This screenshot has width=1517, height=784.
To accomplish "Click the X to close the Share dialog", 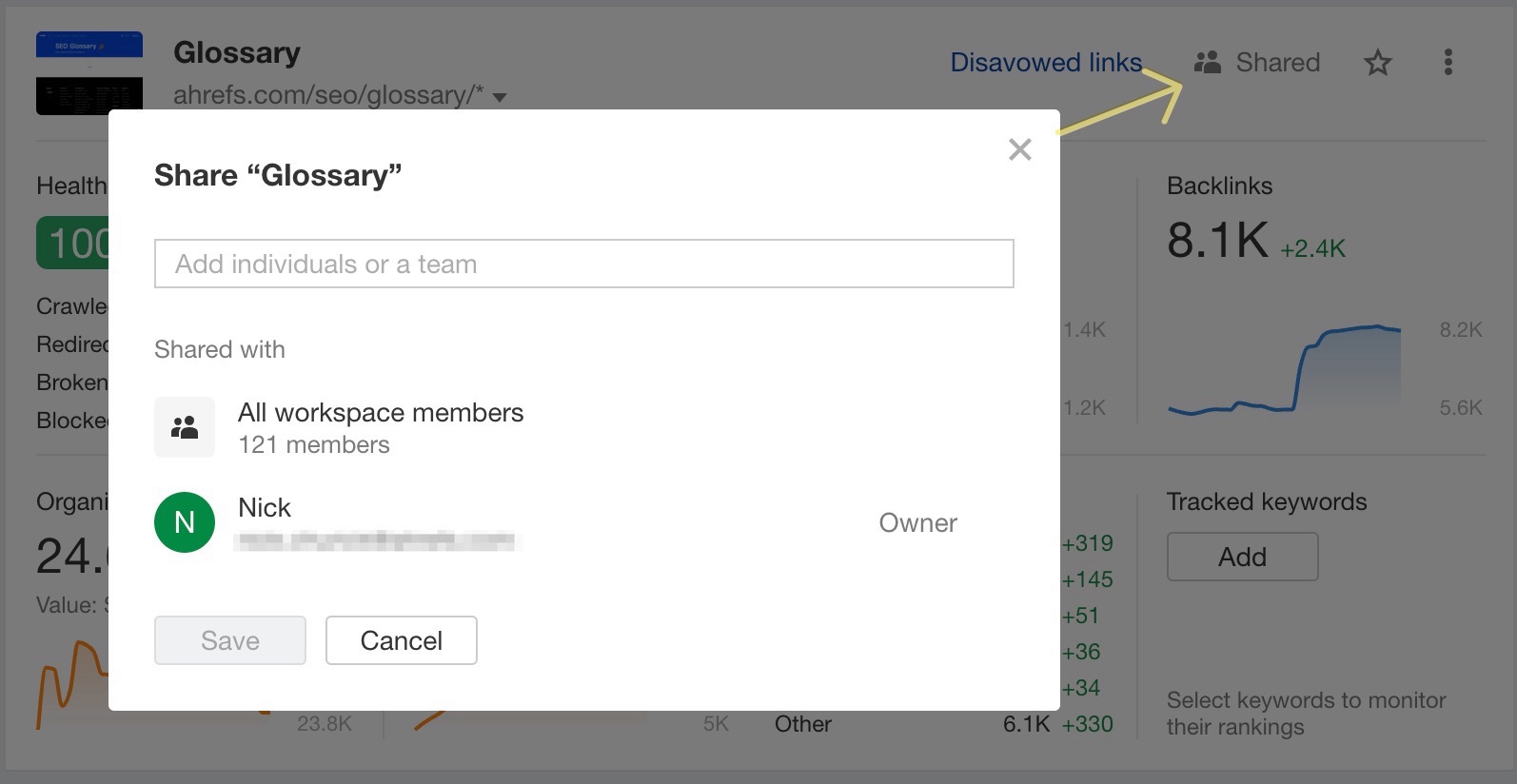I will click(1019, 149).
